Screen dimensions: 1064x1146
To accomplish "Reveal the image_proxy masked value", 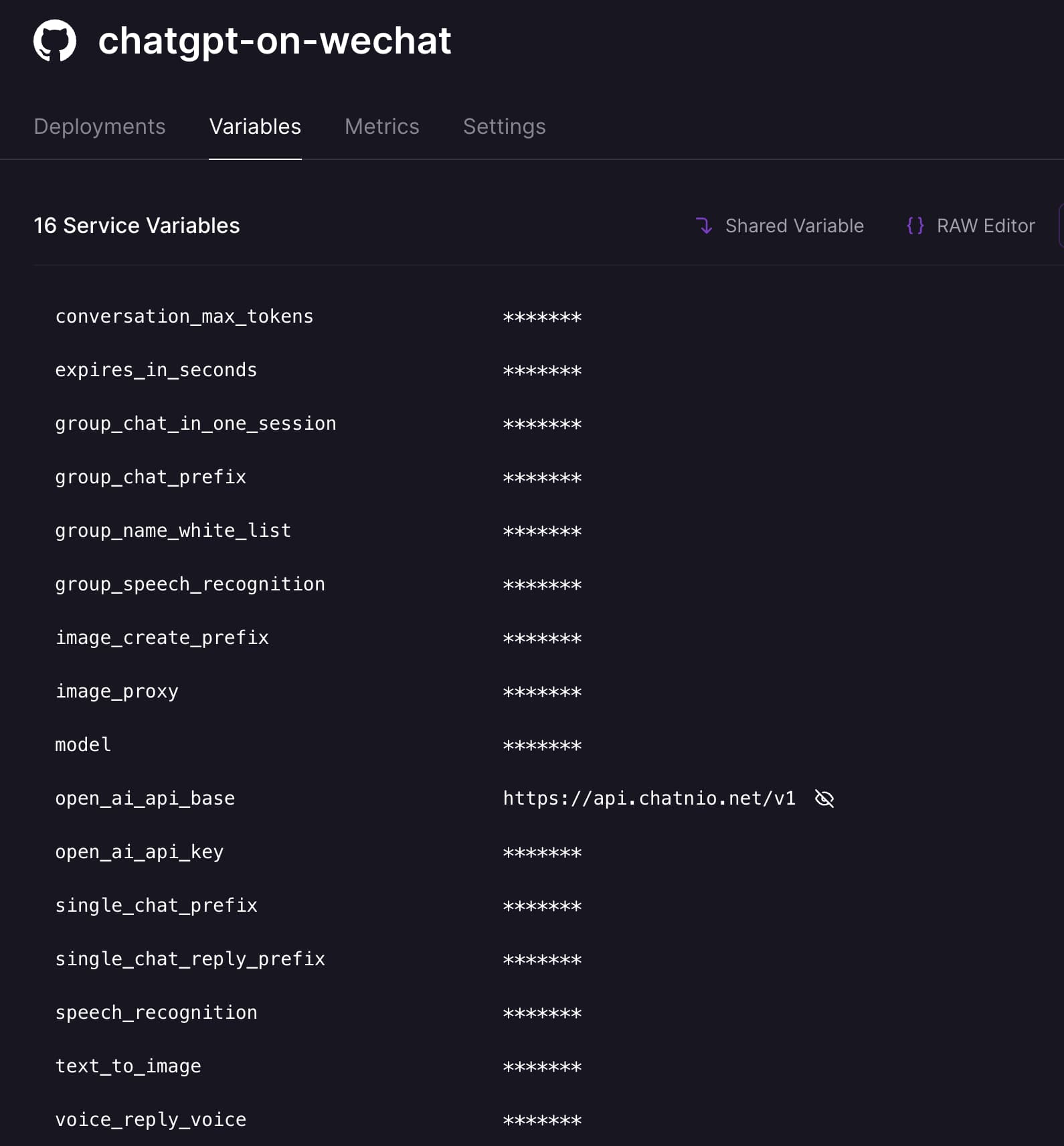I will click(542, 692).
